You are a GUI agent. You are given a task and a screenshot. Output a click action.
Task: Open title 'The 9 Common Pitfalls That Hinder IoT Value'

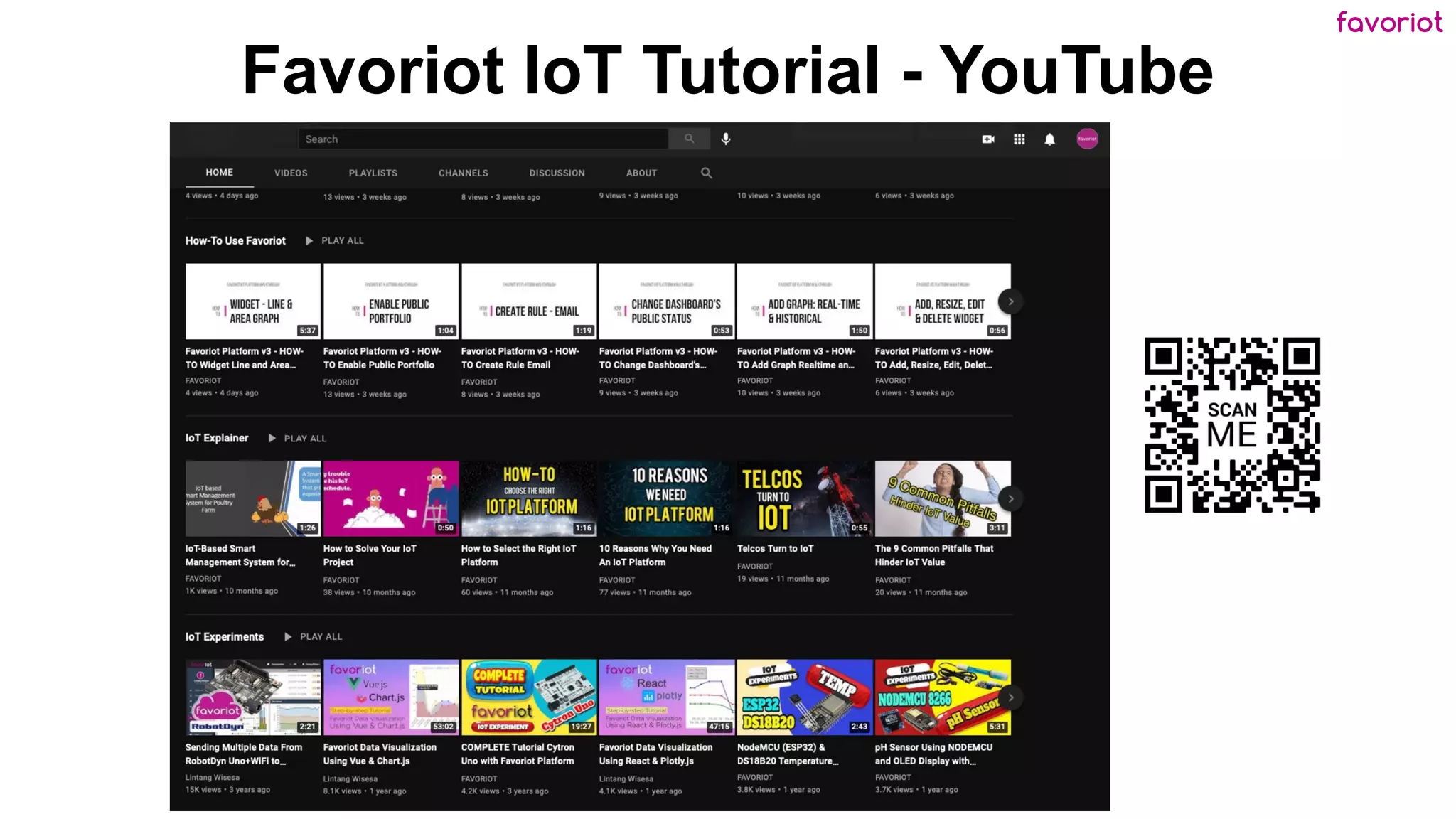[934, 555]
